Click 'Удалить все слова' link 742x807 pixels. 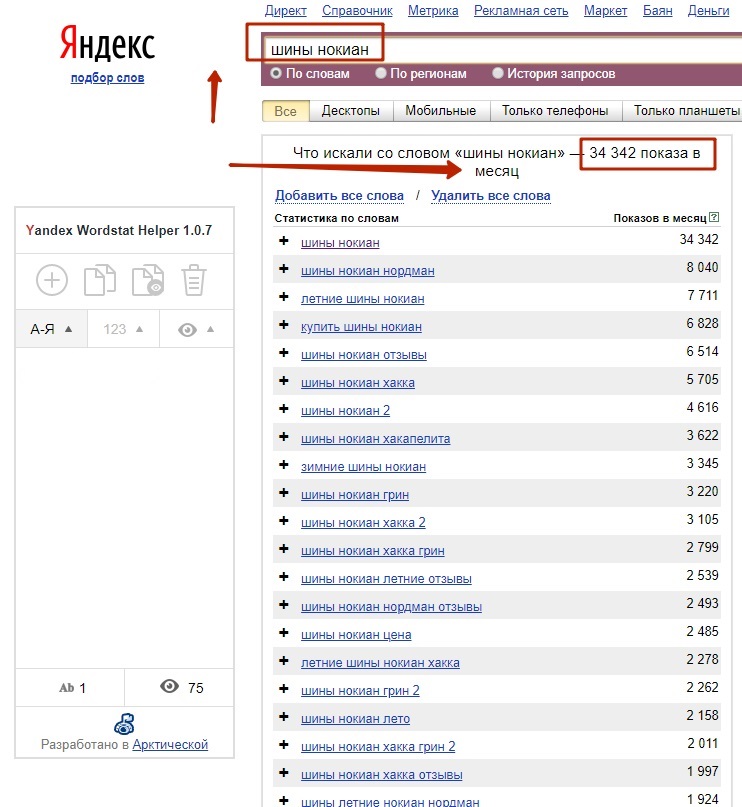click(x=491, y=196)
